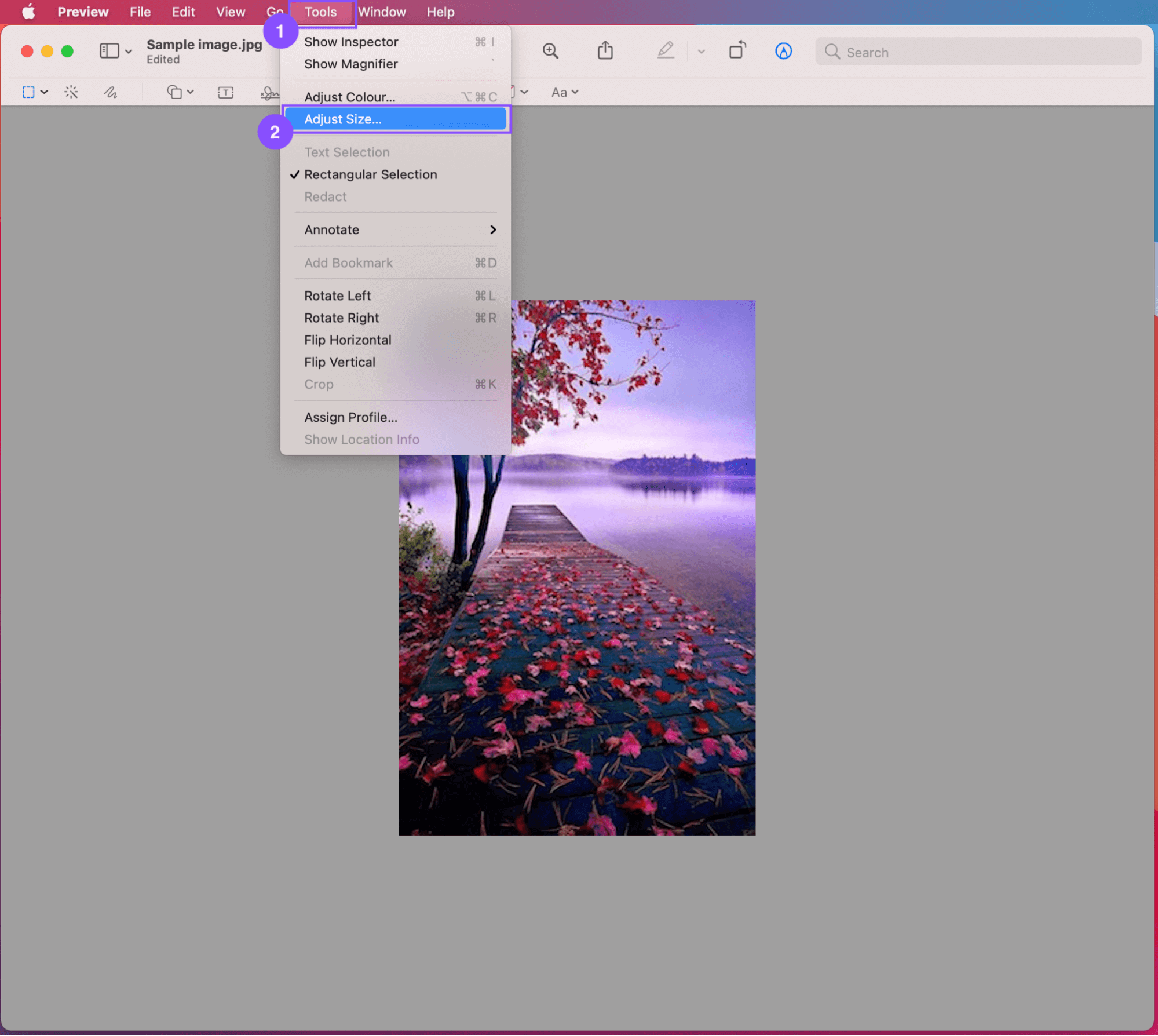1158x1036 pixels.
Task: Select the Instant Alpha wand tool
Action: click(x=71, y=92)
